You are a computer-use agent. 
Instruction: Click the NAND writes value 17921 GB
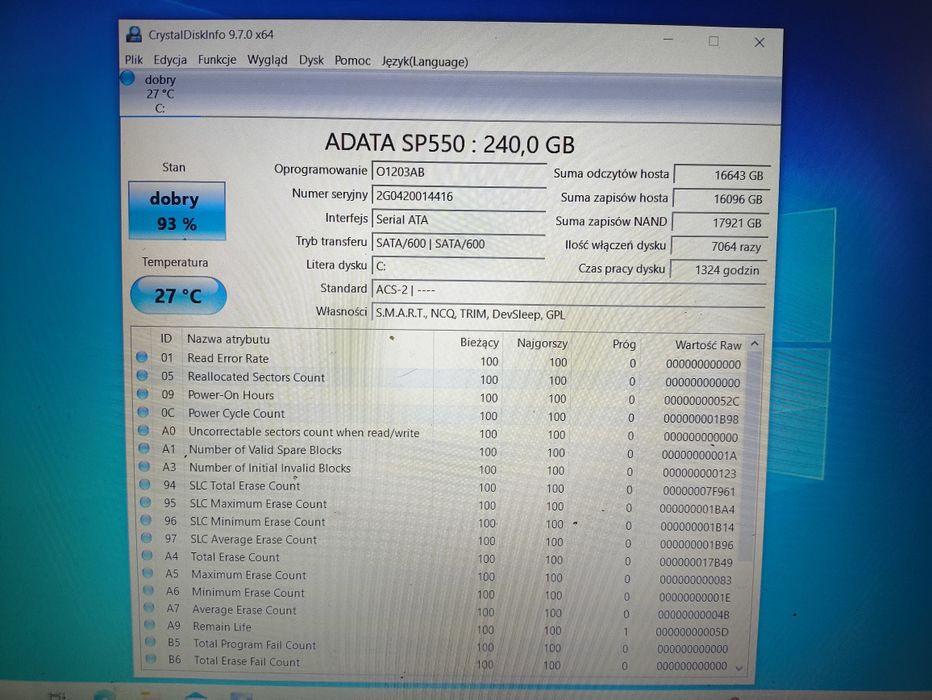pos(719,223)
